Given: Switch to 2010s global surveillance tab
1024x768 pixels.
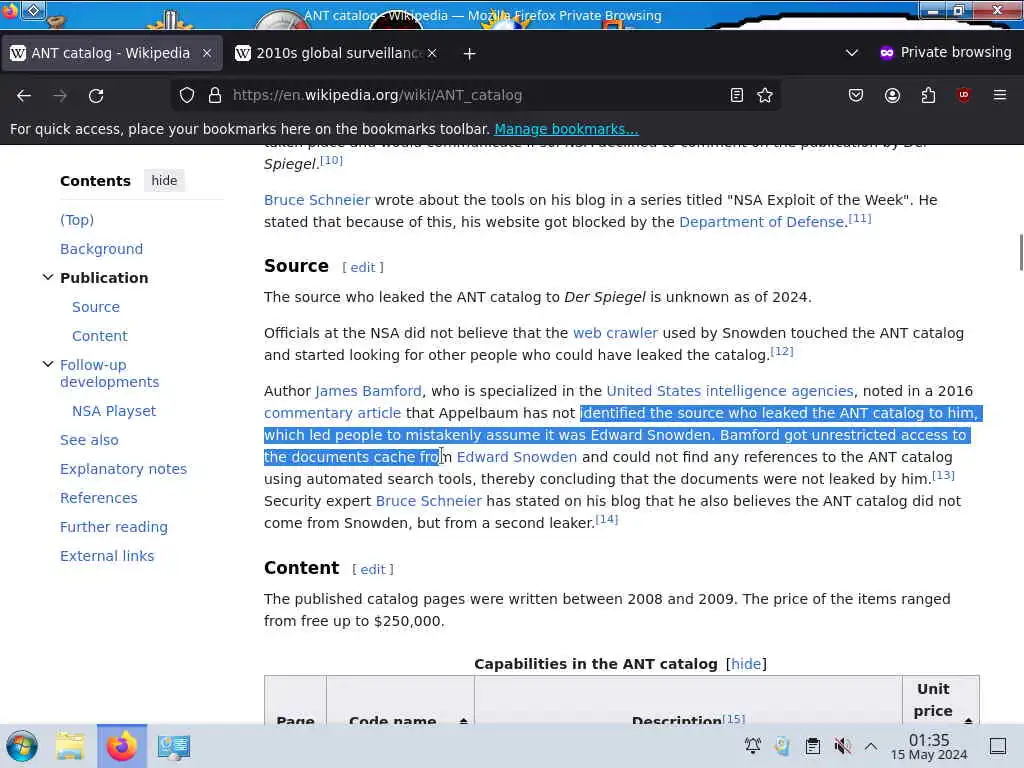Looking at the screenshot, I should pyautogui.click(x=336, y=53).
